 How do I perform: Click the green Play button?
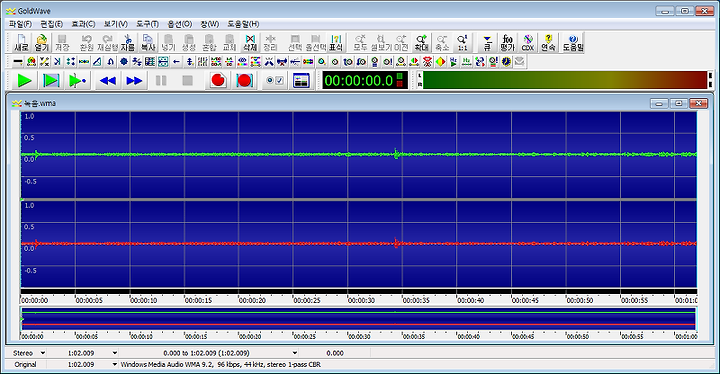pos(24,80)
